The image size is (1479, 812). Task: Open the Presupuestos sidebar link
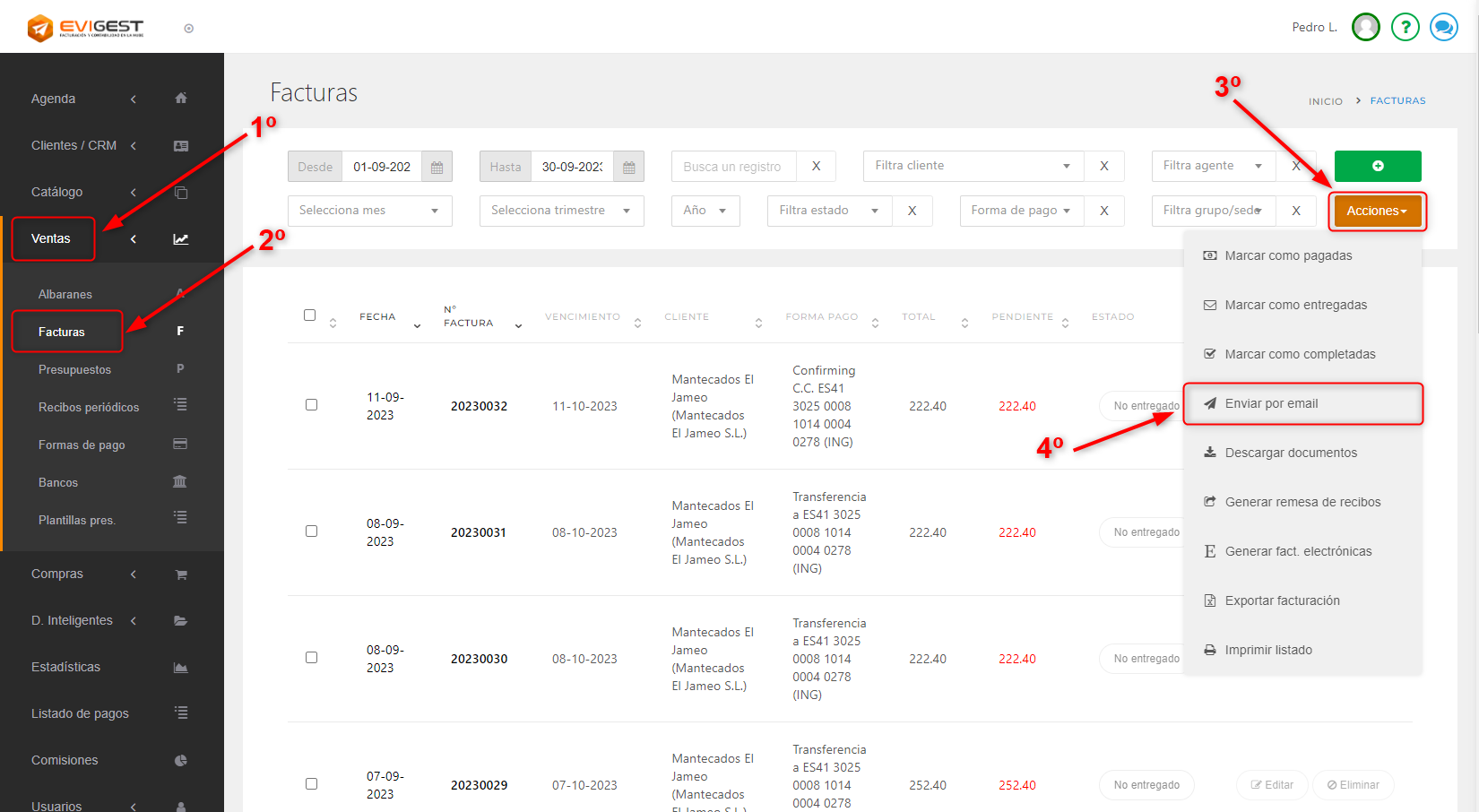tap(75, 369)
